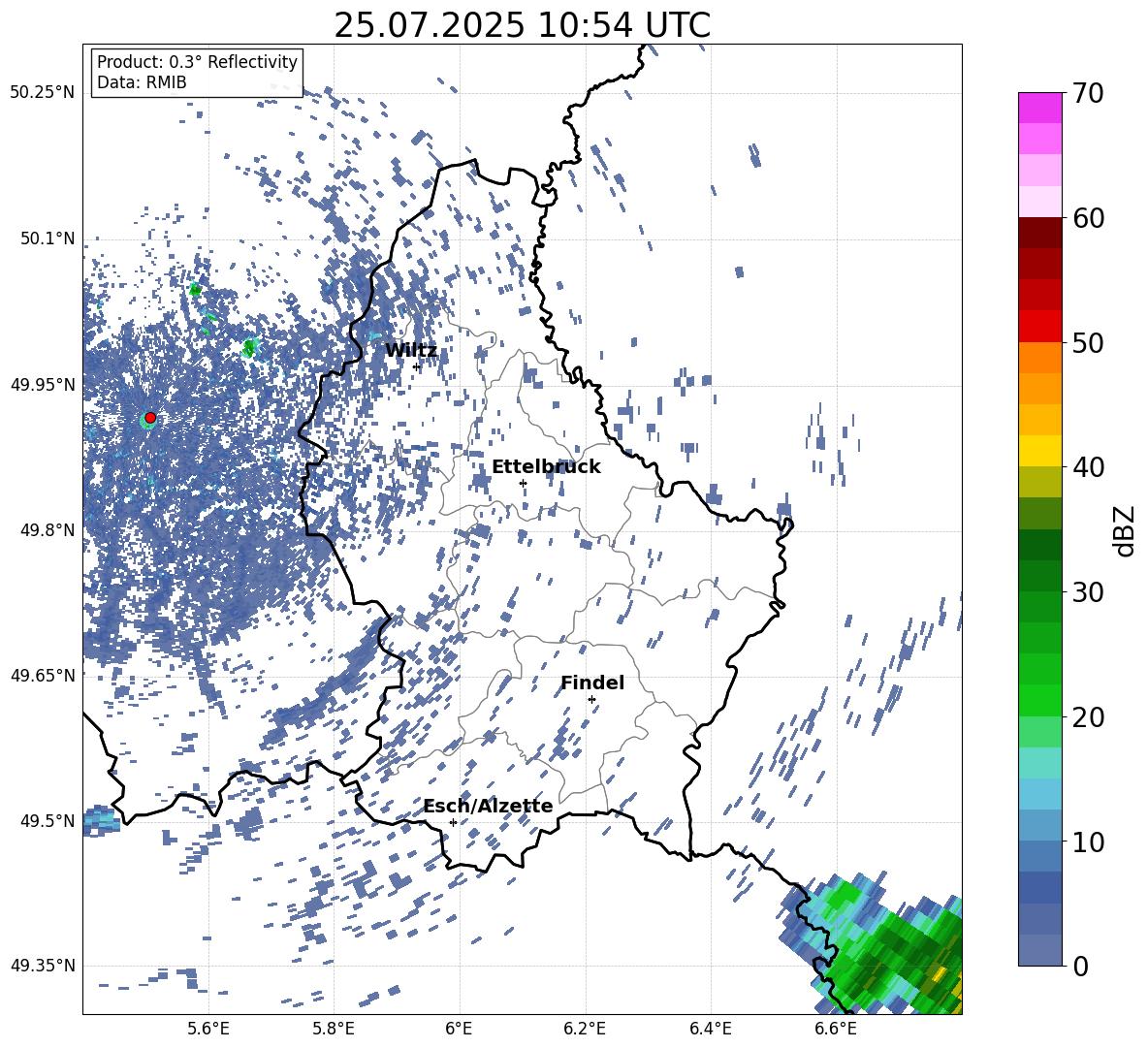This screenshot has height=1048, width=1148.
Task: Click the 49.5°N latitude label
Action: click(47, 820)
